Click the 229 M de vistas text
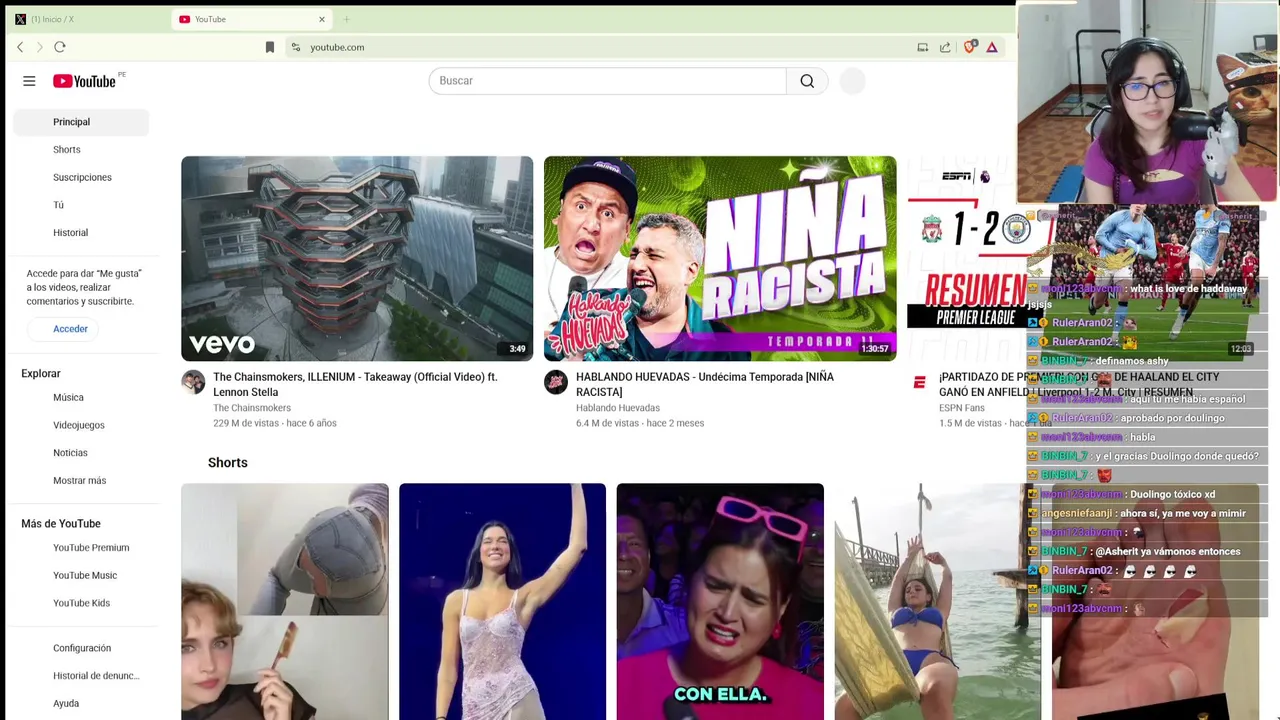This screenshot has width=1280, height=720. pos(244,423)
